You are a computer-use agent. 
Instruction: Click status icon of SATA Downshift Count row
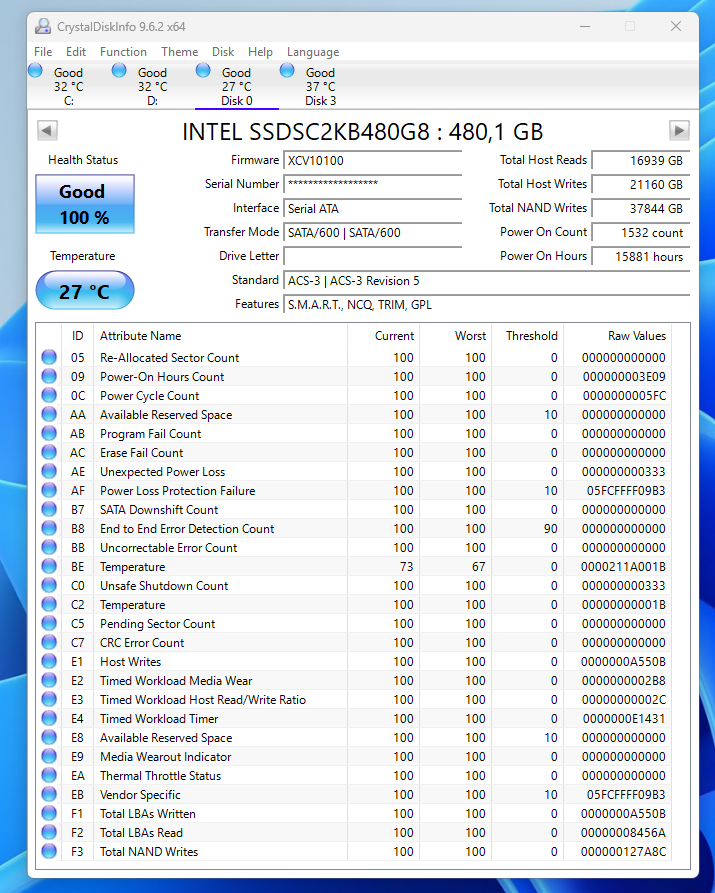[49, 509]
